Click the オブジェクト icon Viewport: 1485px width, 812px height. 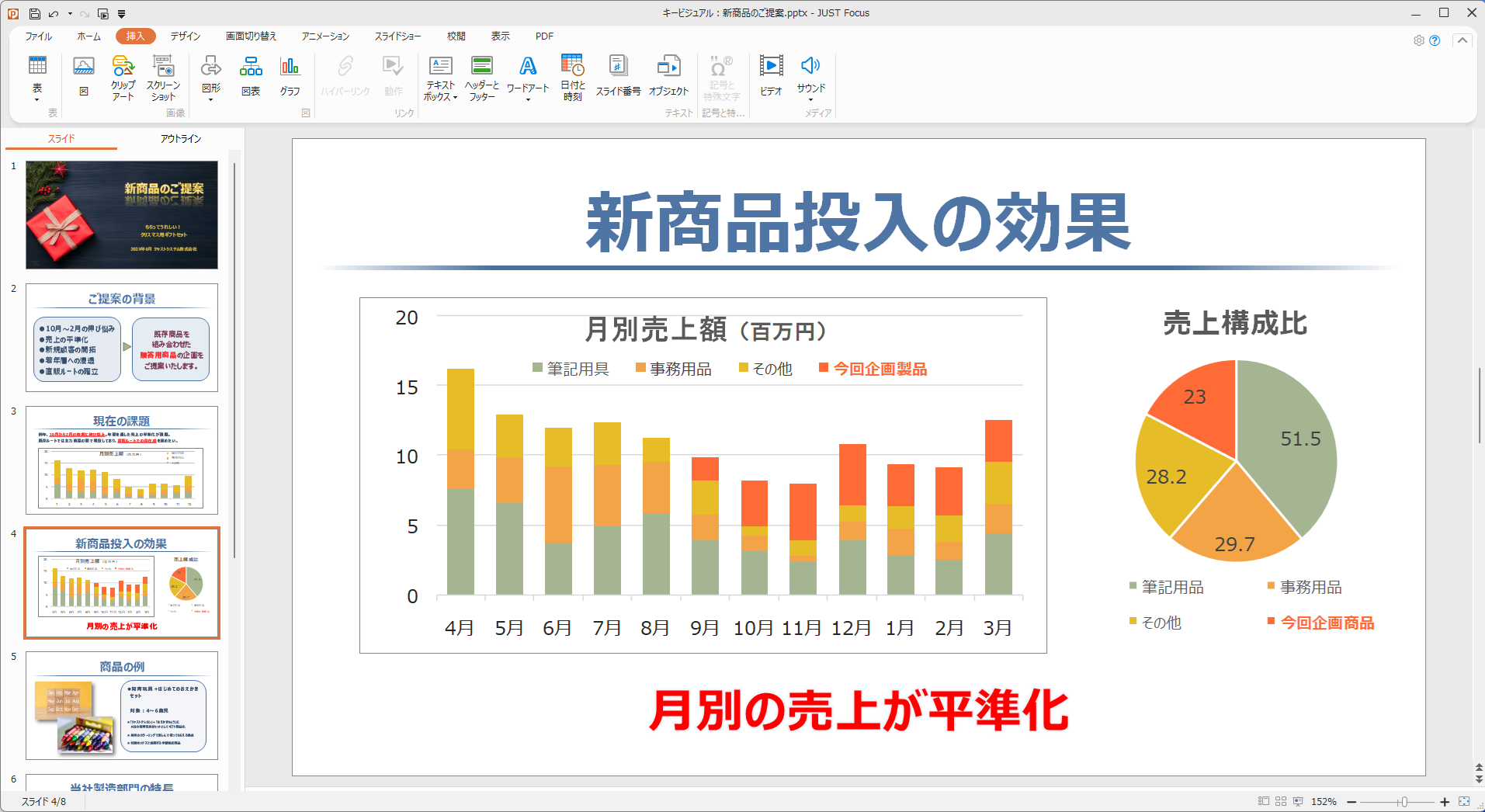click(668, 77)
